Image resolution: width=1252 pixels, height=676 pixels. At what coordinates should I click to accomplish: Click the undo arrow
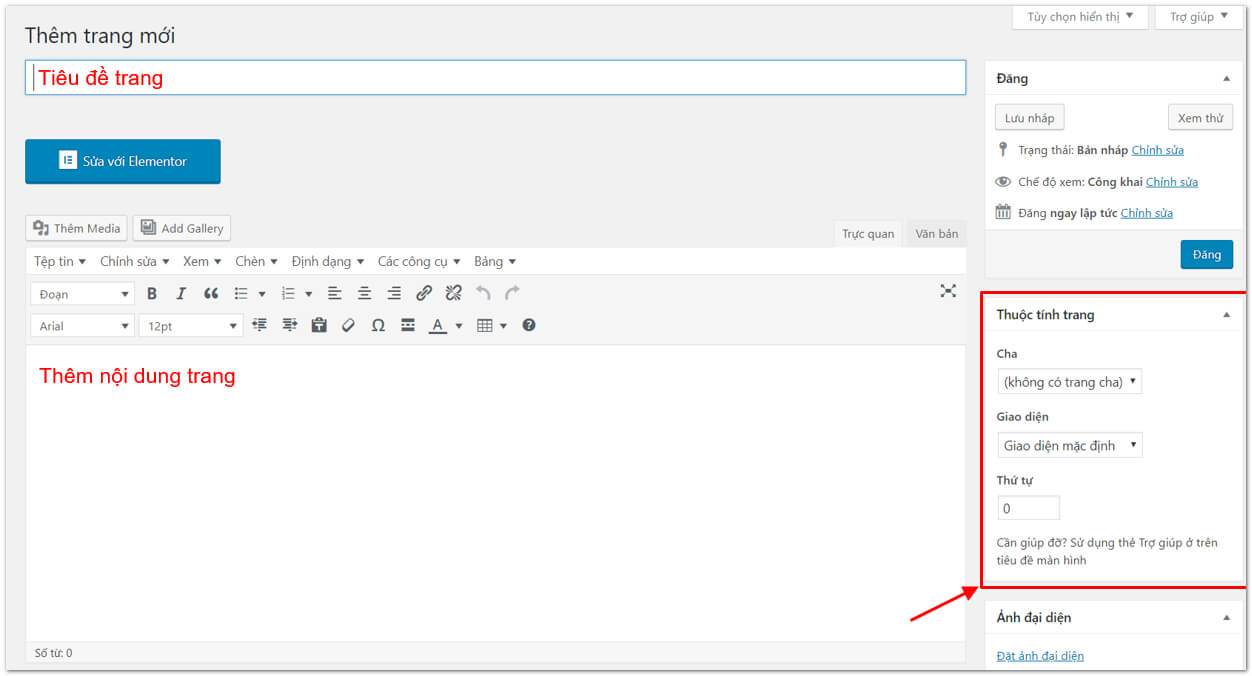tap(483, 293)
